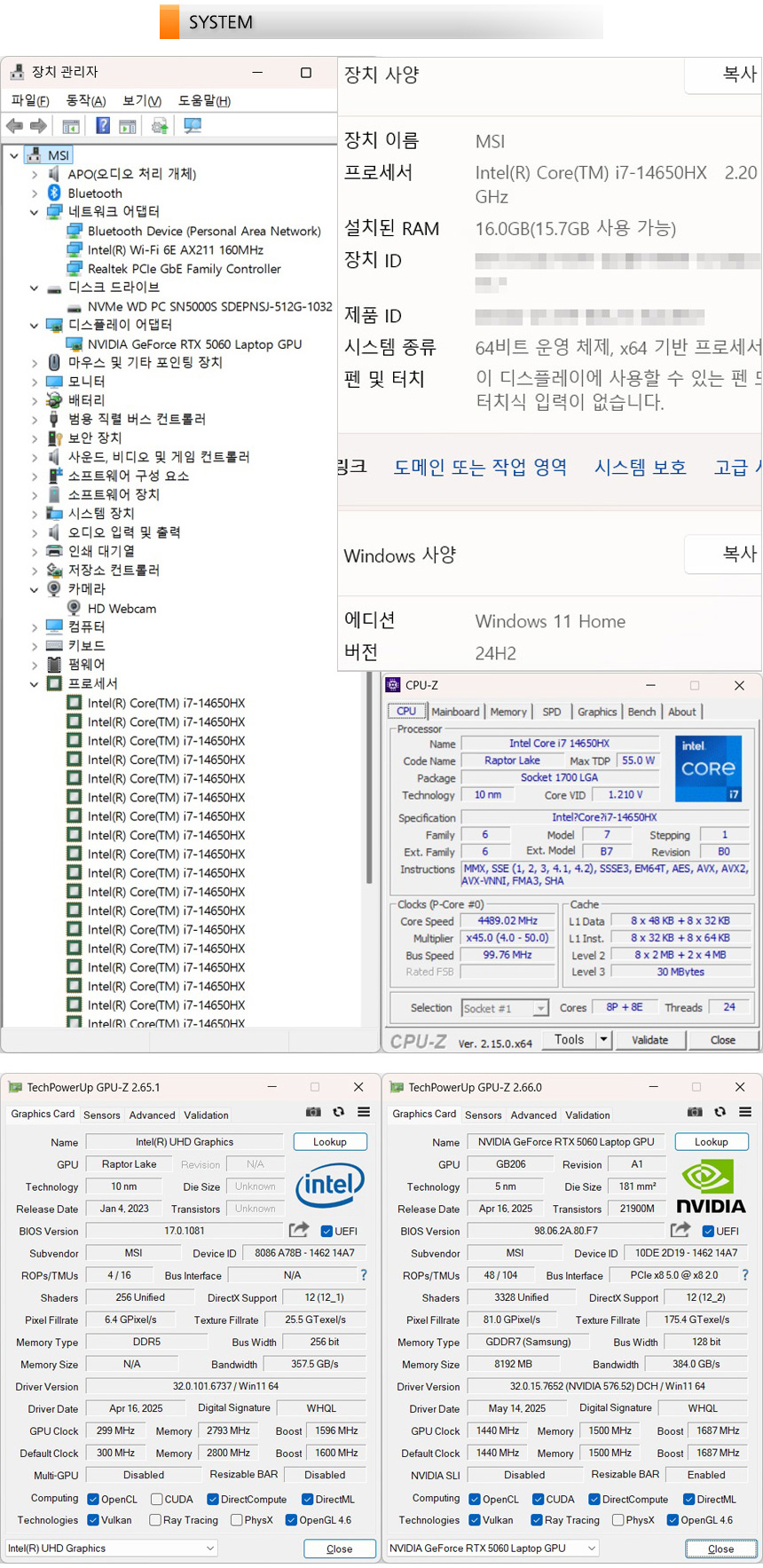Switch to the Mainboard tab in CPU-Z

click(455, 712)
